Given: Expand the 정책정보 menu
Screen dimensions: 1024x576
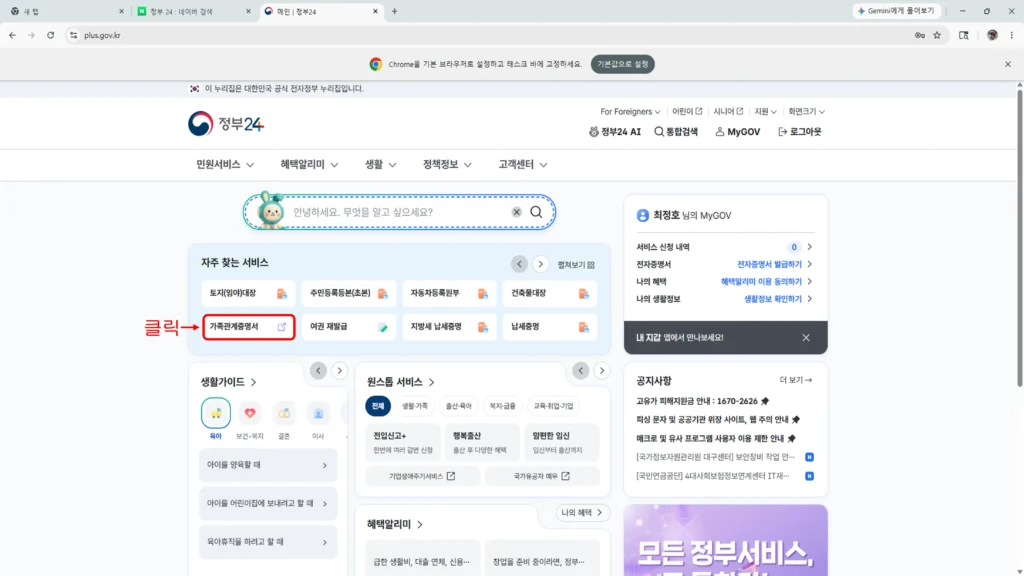Looking at the screenshot, I should point(447,165).
